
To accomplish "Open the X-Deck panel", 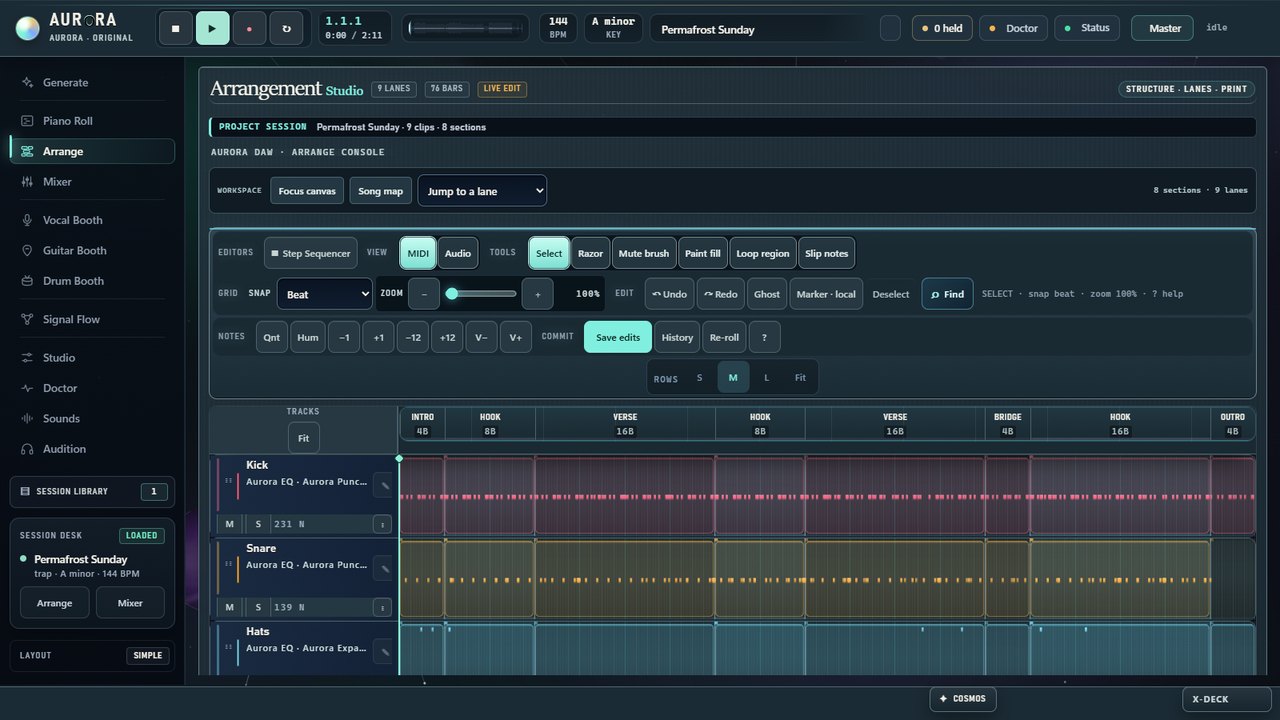I will (x=1226, y=699).
